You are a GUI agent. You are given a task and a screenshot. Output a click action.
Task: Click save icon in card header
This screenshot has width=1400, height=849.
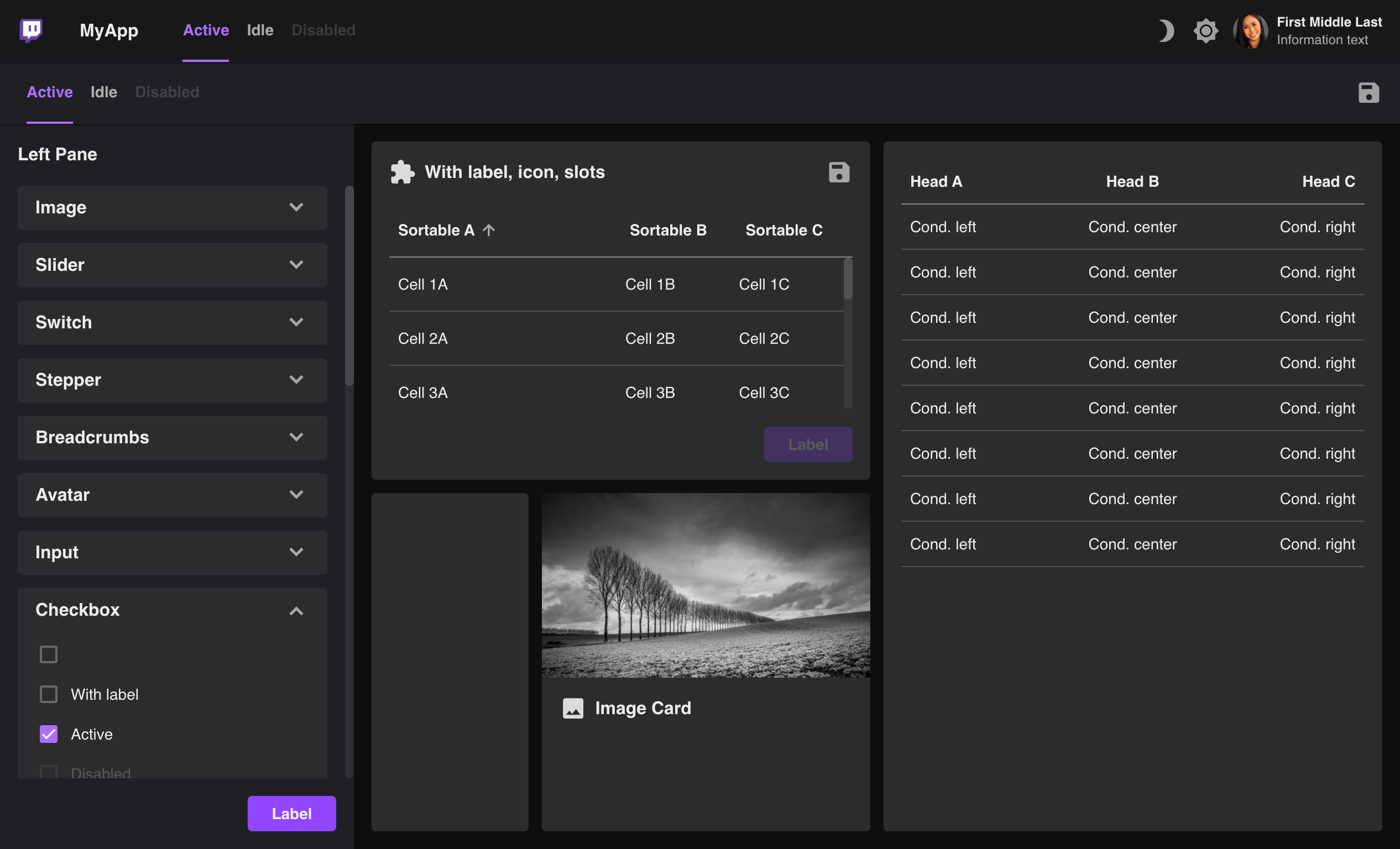(x=839, y=172)
